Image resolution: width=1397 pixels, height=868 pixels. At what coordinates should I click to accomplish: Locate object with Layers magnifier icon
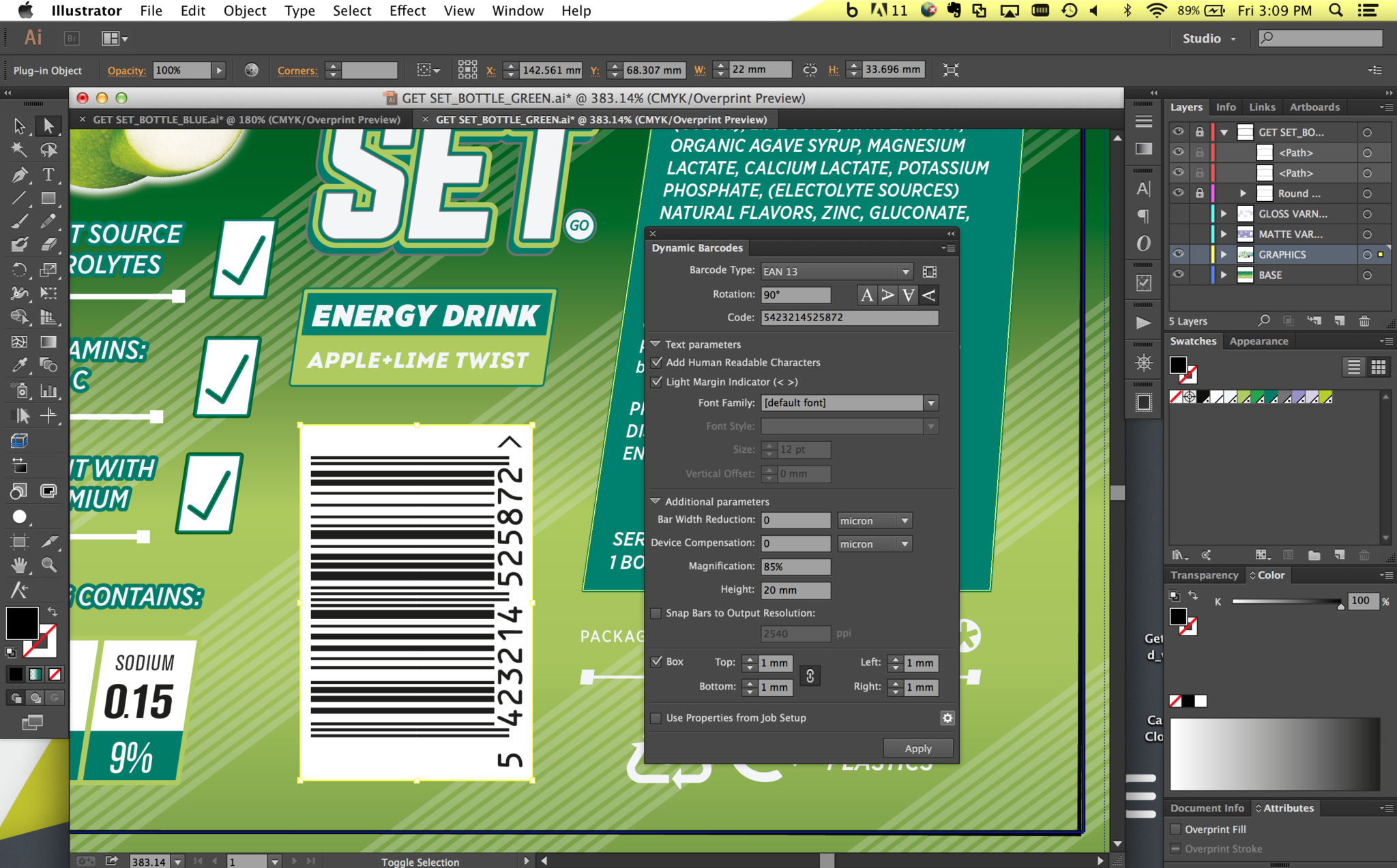tap(1264, 320)
